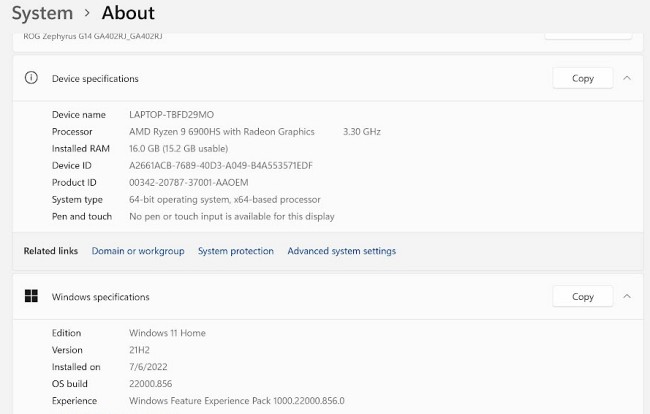650x414 pixels.
Task: Click the Device ID value
Action: click(x=220, y=166)
